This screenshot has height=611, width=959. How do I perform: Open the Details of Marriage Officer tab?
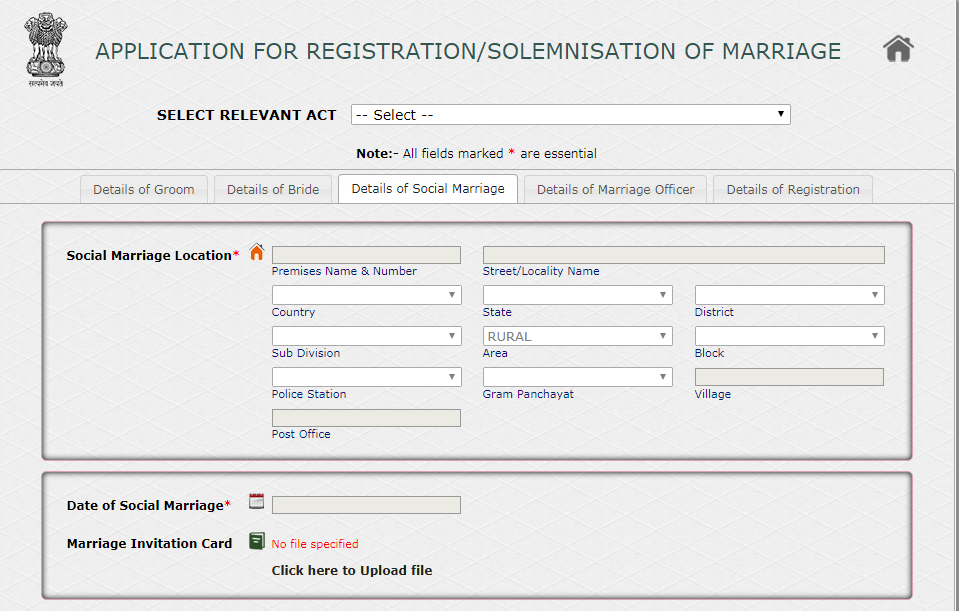[615, 189]
